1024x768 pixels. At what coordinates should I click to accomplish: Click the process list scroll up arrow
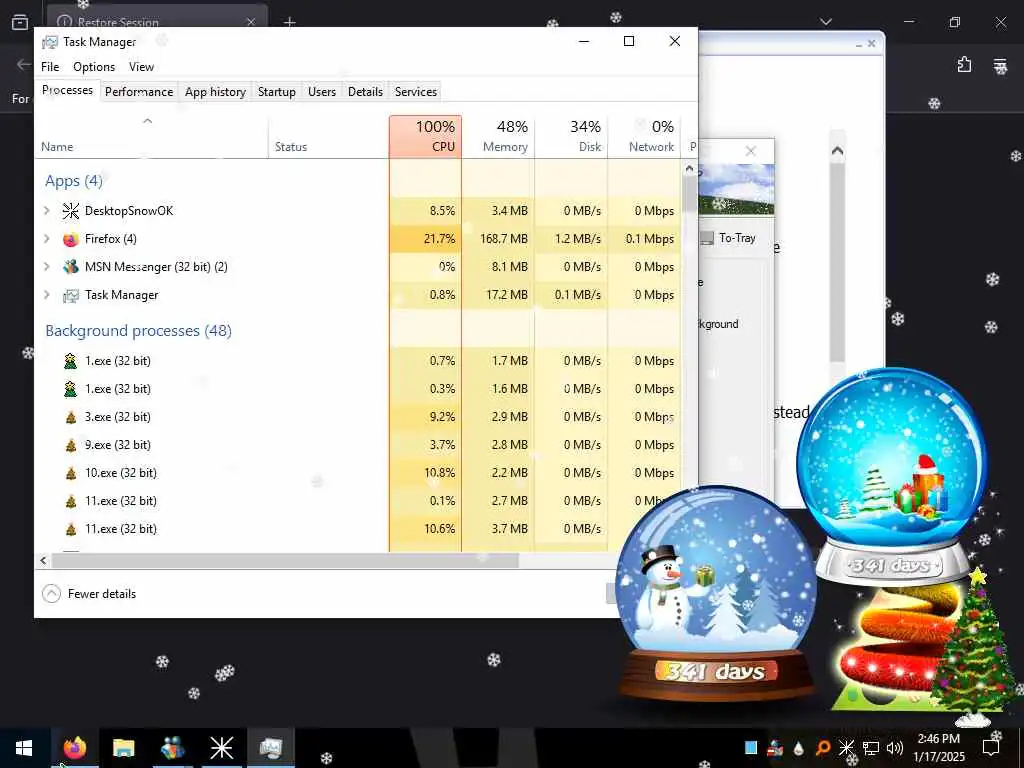[x=689, y=168]
